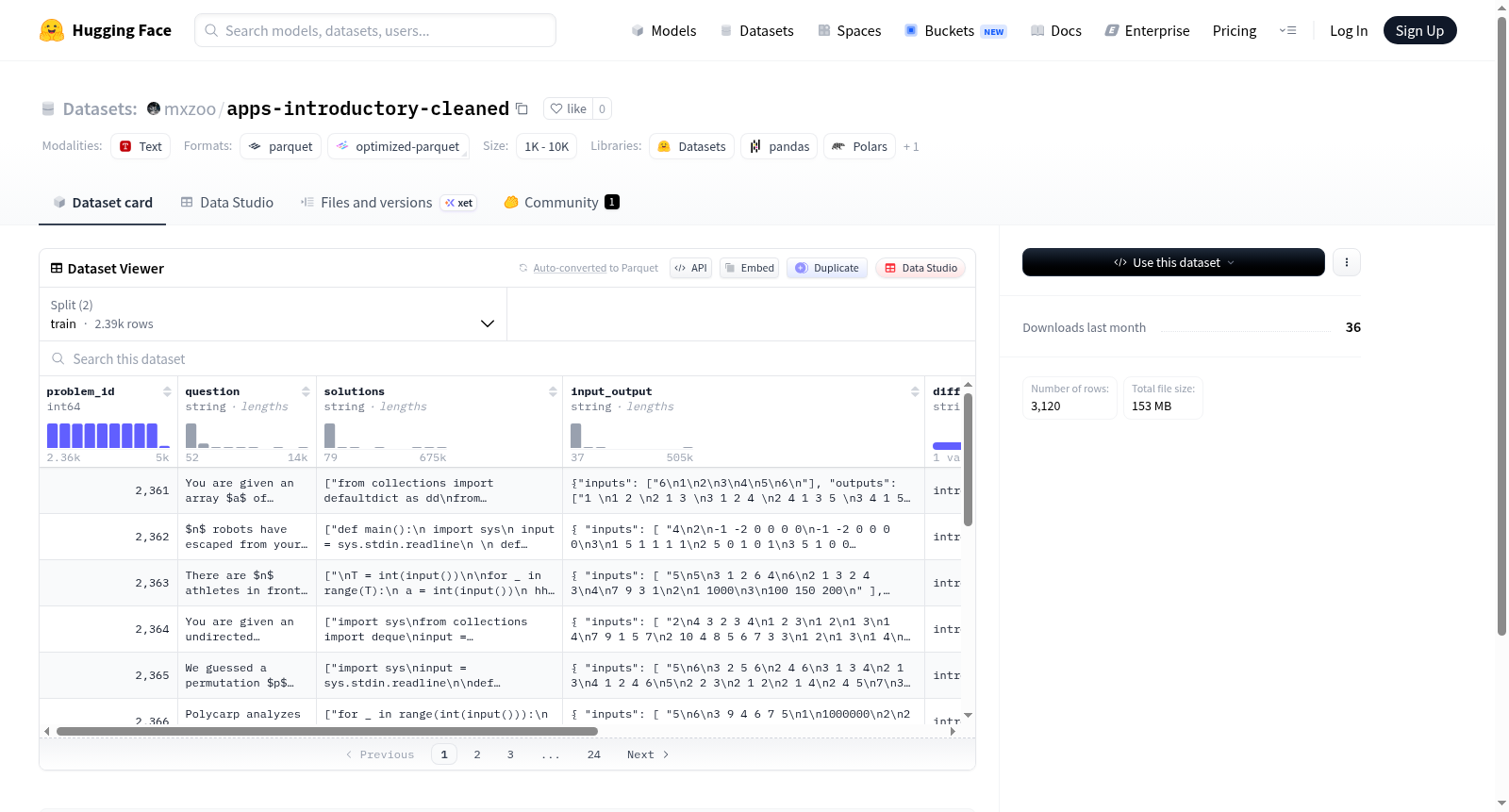Click the Duplicate button
Viewport: 1509px width, 812px height.
827,268
